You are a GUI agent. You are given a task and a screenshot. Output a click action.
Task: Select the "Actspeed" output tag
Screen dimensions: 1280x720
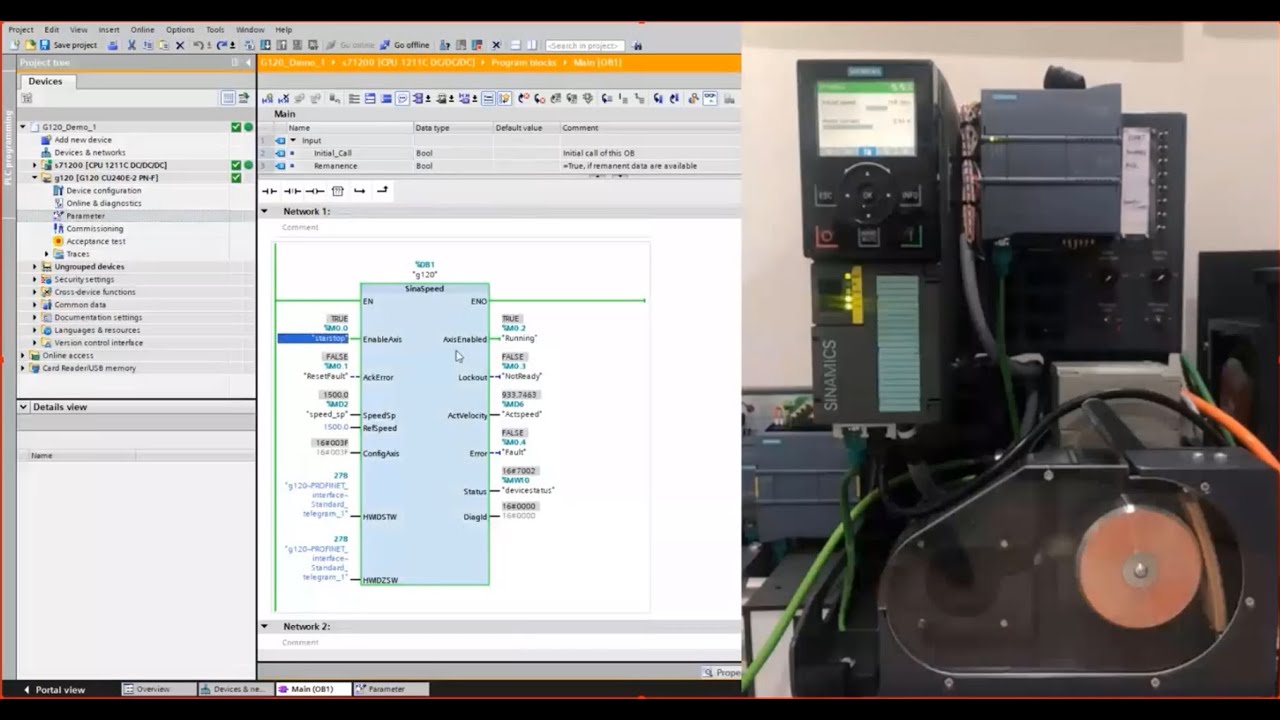522,414
